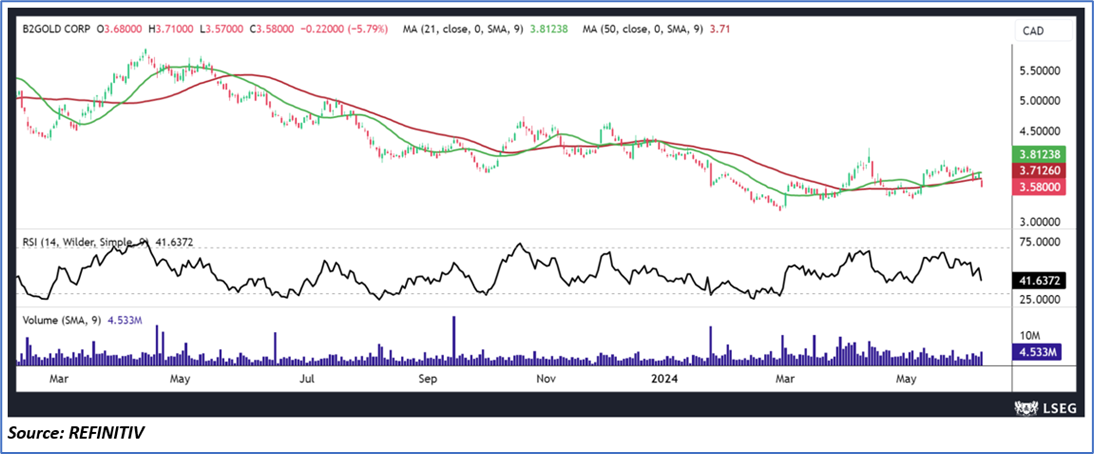Click the black 41.6372 RSI axis tag

(x=1037, y=281)
